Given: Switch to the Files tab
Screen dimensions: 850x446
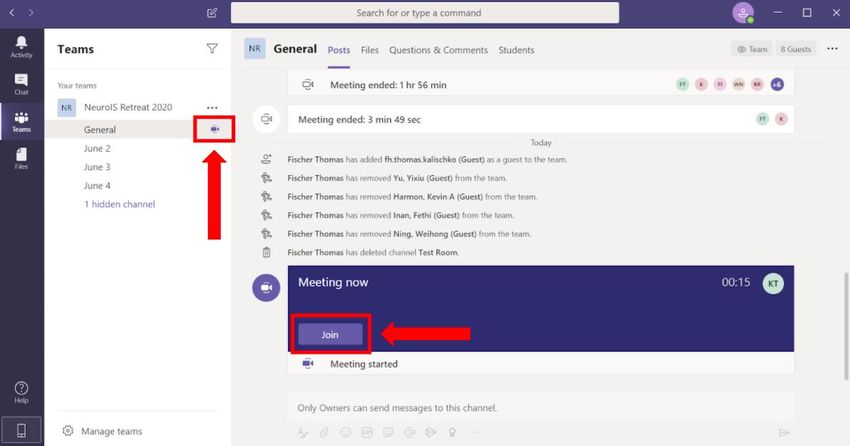Looking at the screenshot, I should tap(370, 50).
